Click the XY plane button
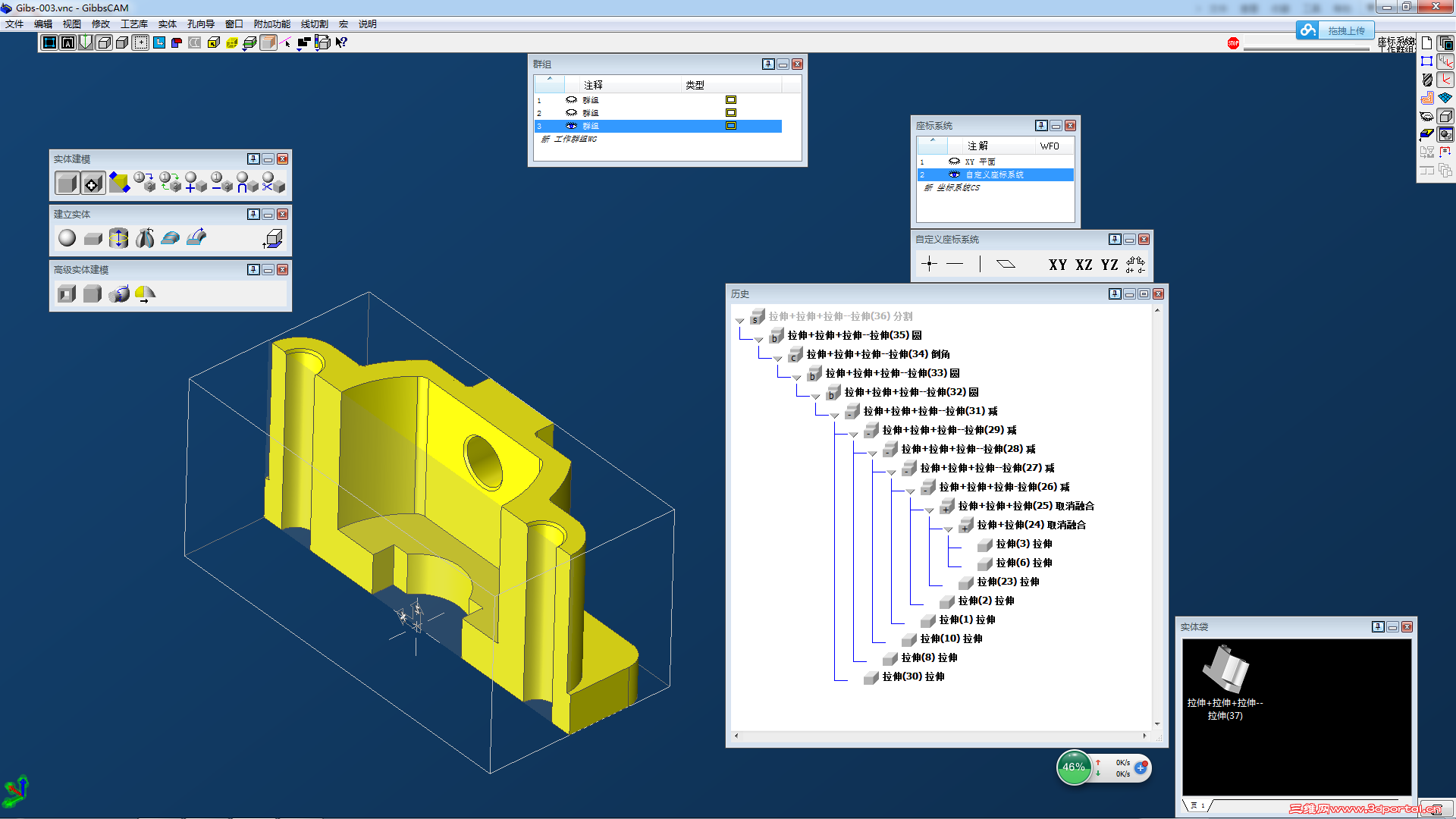Viewport: 1456px width, 819px height. (1058, 265)
